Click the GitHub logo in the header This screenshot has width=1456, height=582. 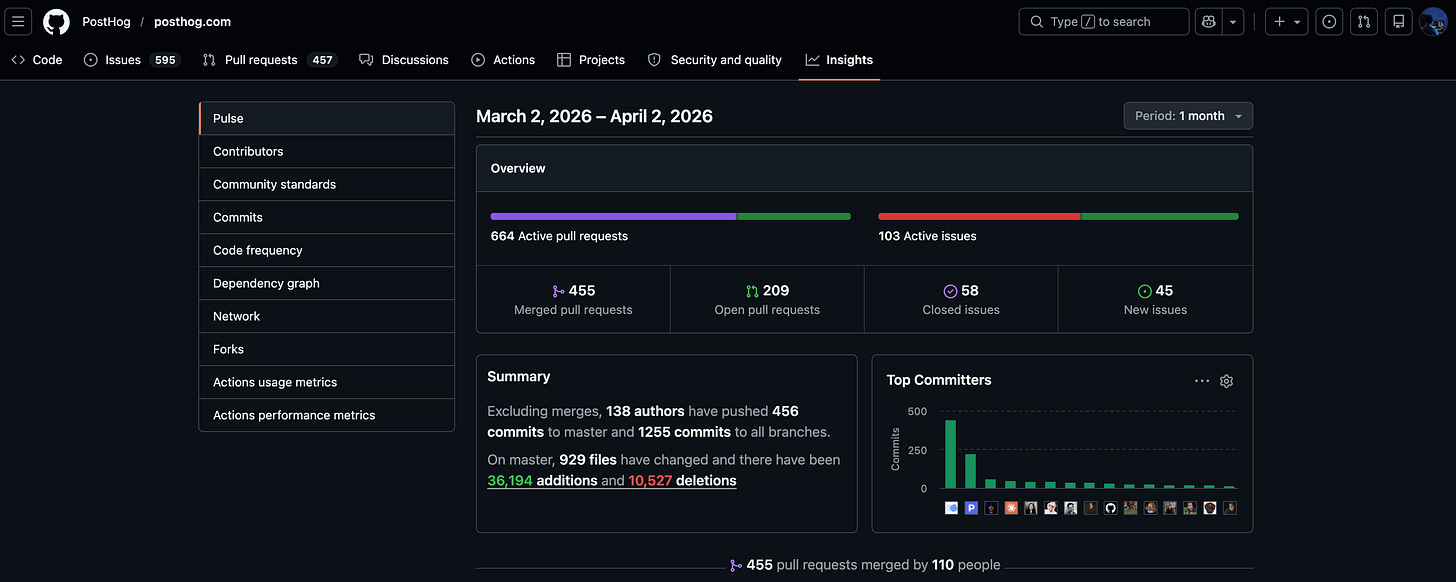(x=56, y=21)
